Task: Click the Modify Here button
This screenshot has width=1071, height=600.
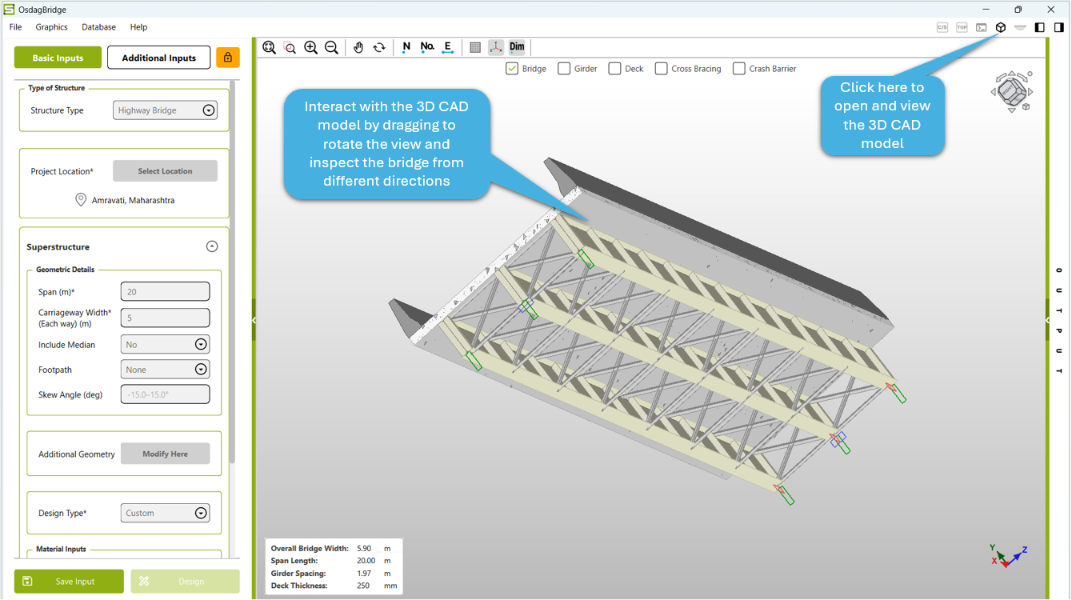Action: pyautogui.click(x=165, y=454)
